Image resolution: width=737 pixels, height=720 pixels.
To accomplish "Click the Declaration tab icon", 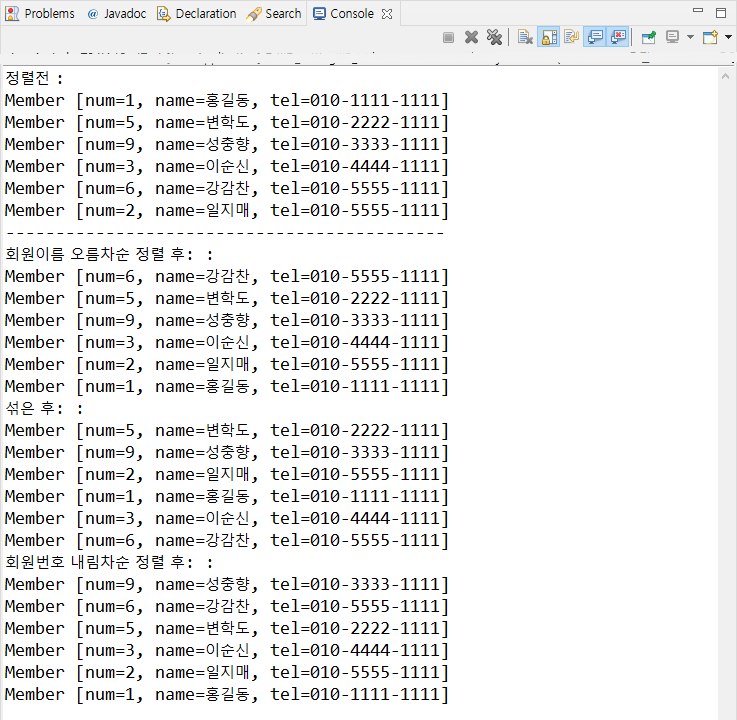I will (164, 14).
